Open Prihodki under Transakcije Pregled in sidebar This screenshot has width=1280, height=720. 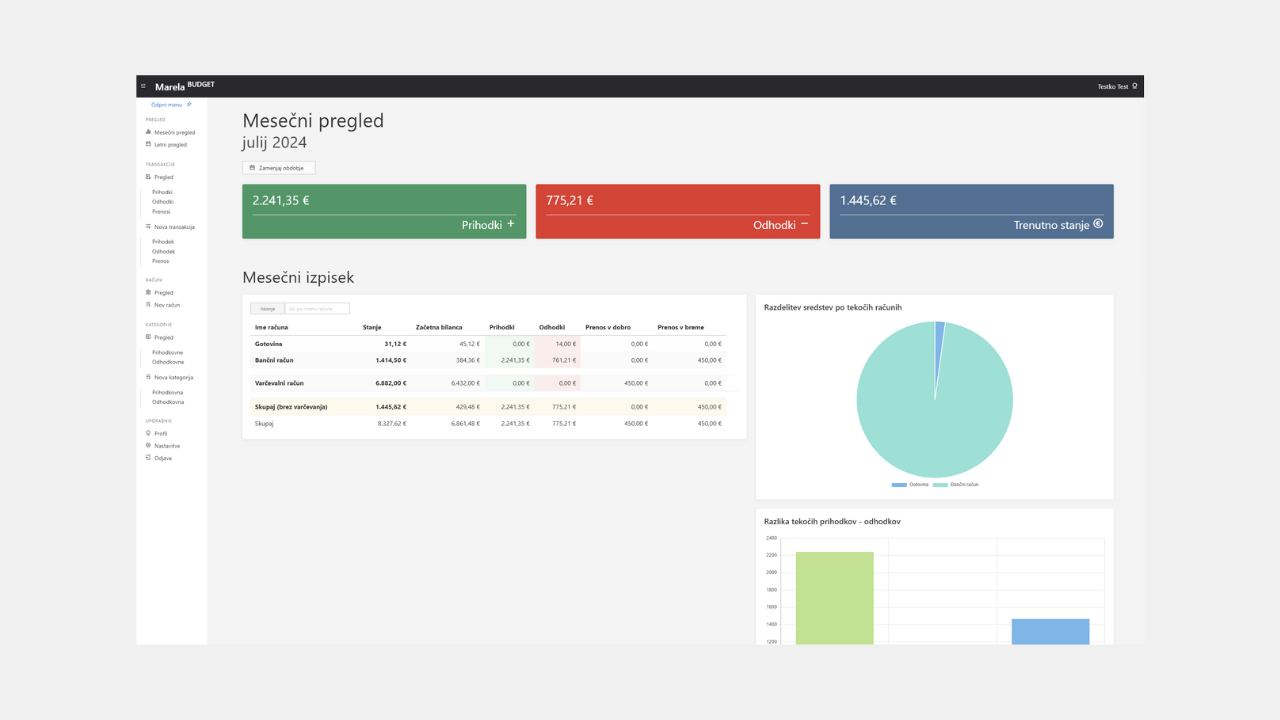[x=163, y=191]
